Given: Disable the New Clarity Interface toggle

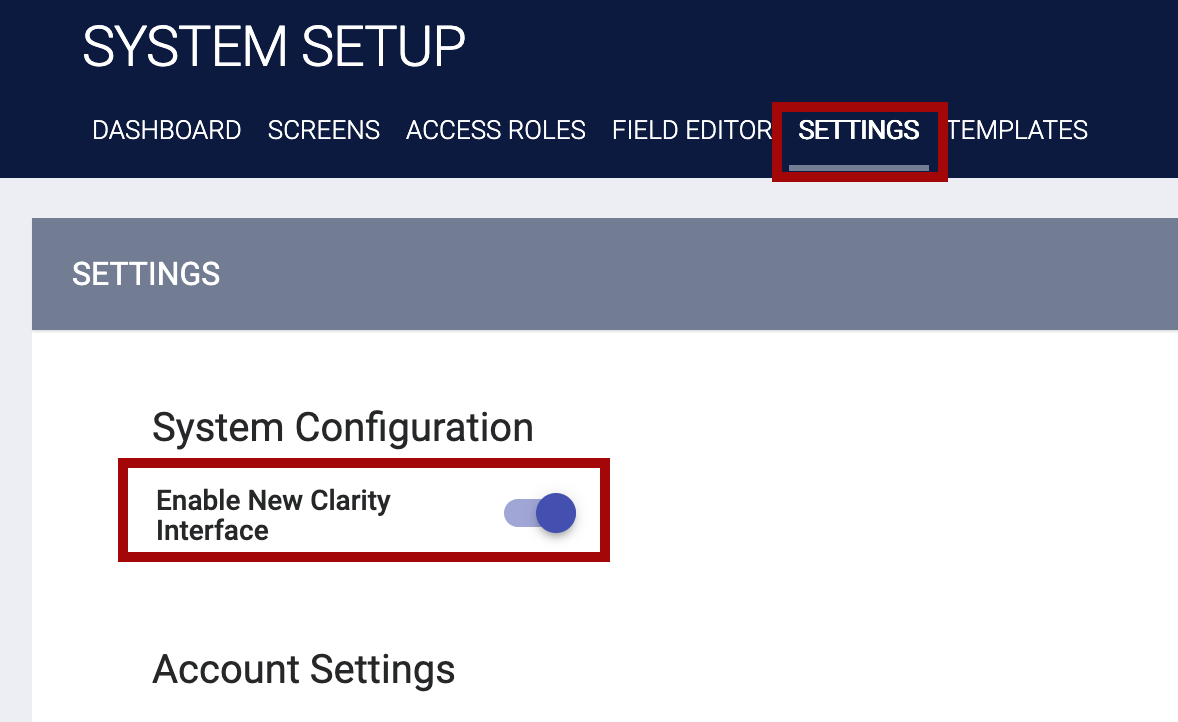Looking at the screenshot, I should pyautogui.click(x=538, y=512).
